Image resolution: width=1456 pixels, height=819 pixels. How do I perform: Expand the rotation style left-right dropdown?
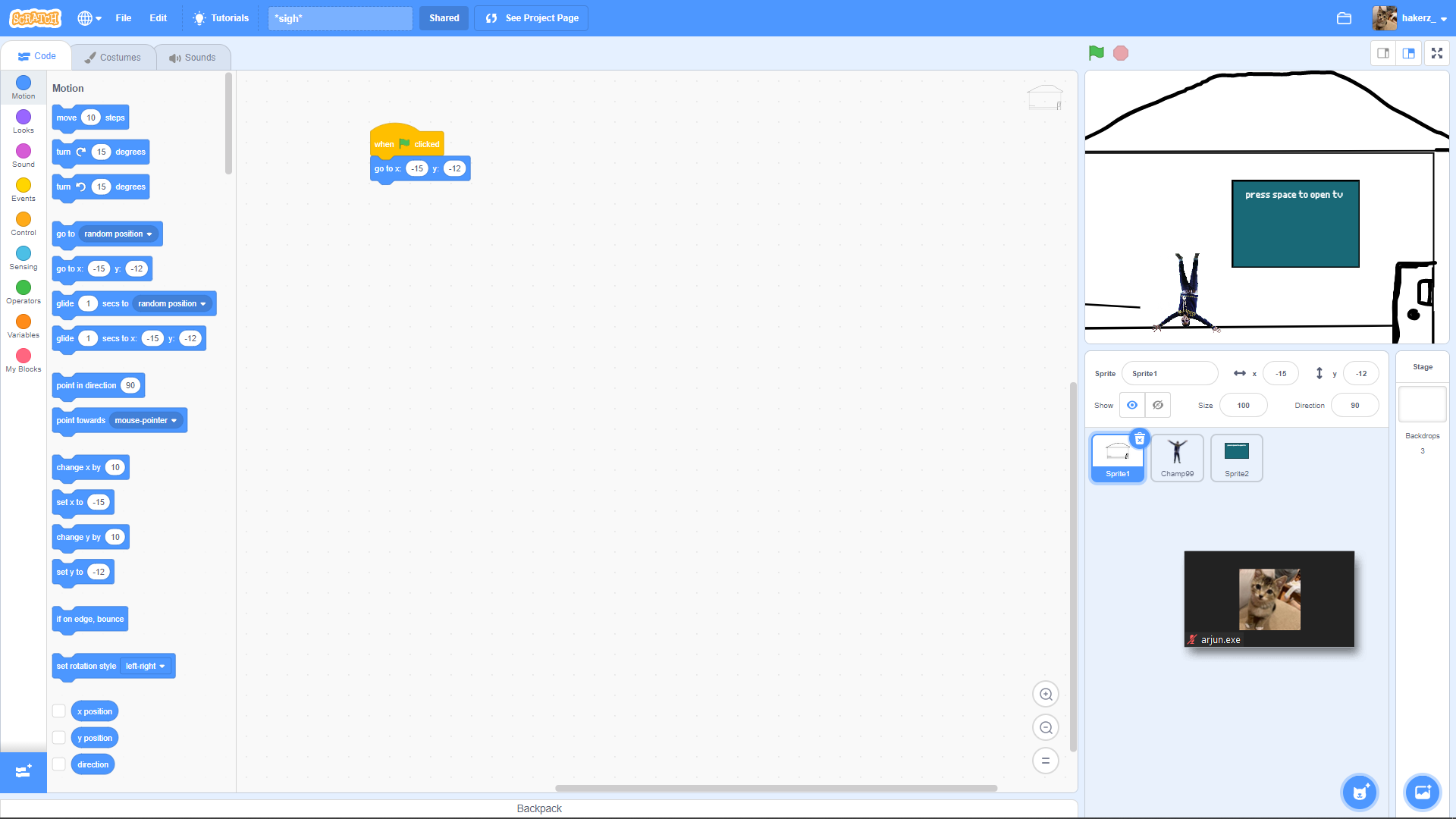(146, 666)
